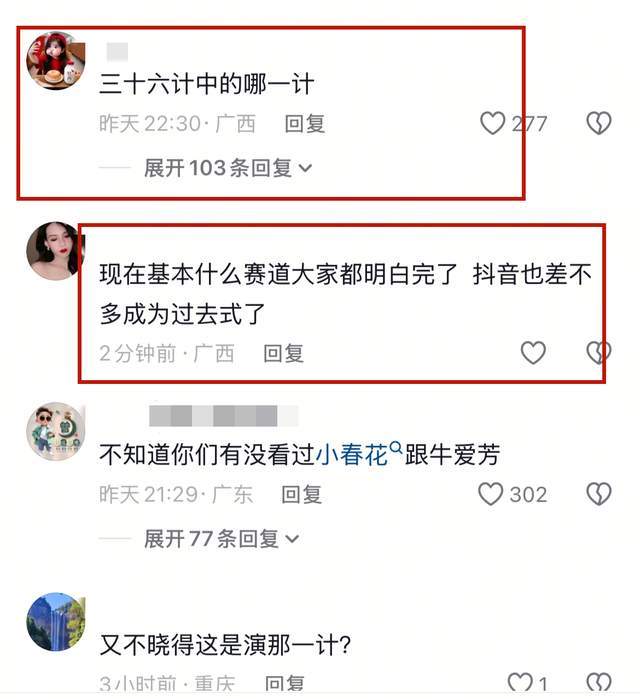Reply to the 昨天 22:30 广西 comment

coord(305,123)
